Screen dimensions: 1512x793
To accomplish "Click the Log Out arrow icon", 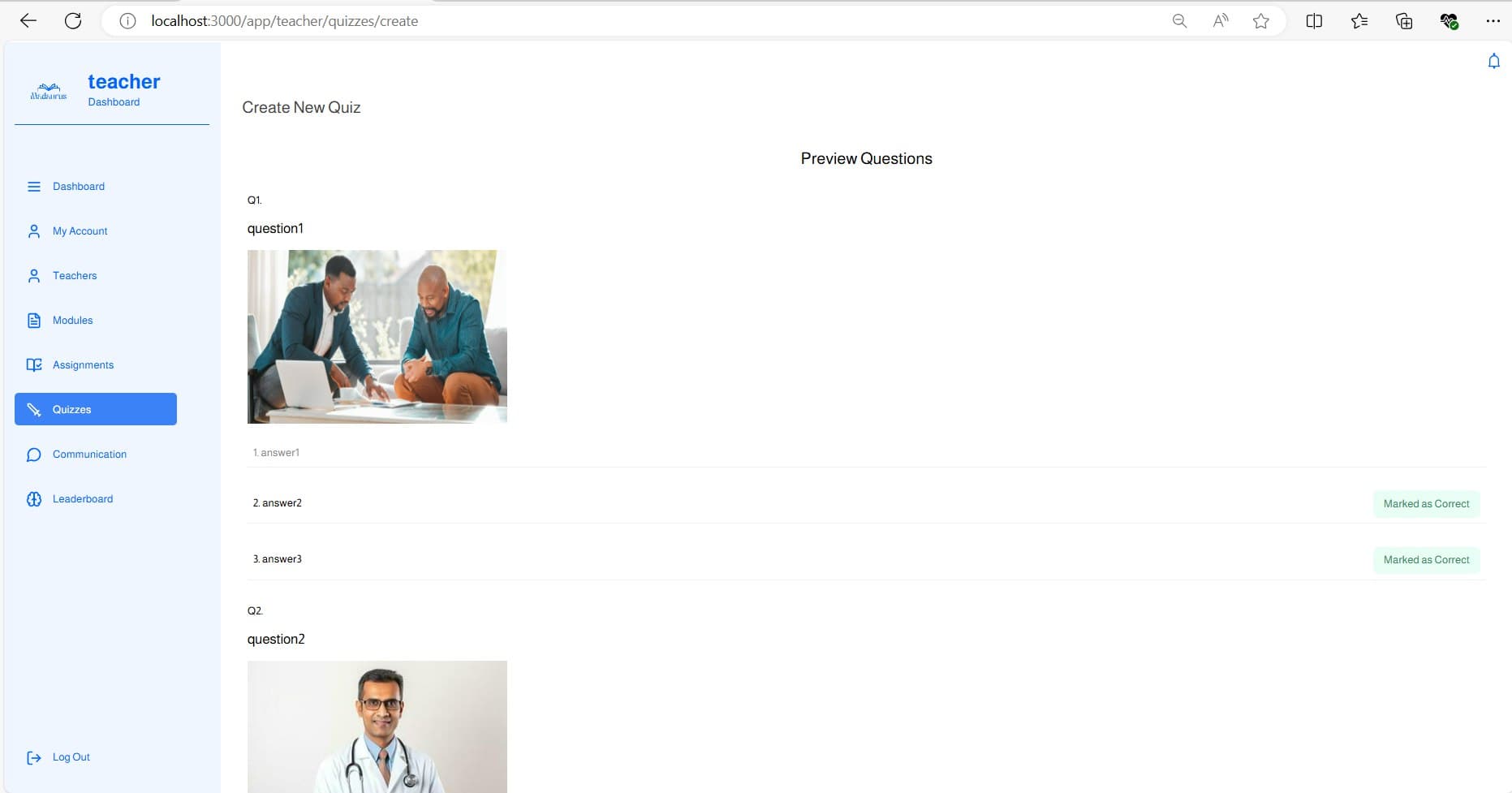I will 34,757.
